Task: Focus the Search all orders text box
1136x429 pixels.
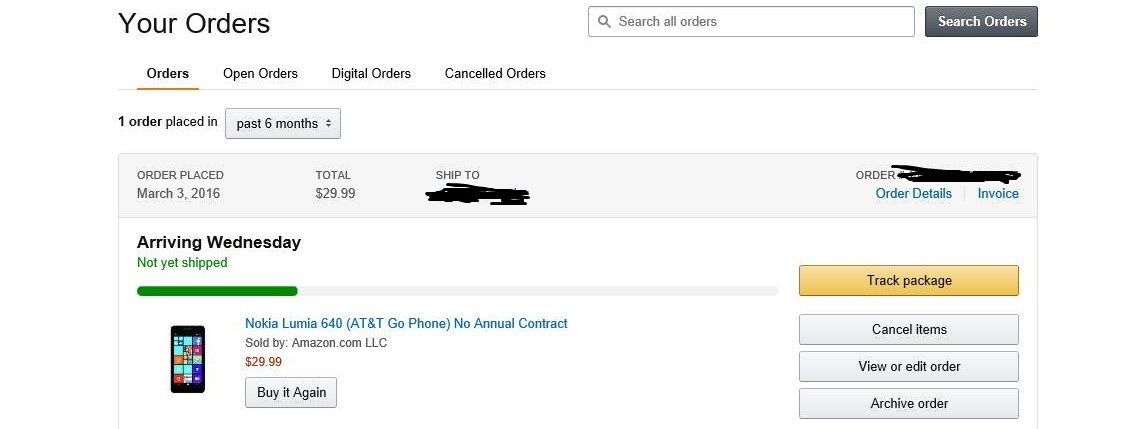Action: pos(760,21)
